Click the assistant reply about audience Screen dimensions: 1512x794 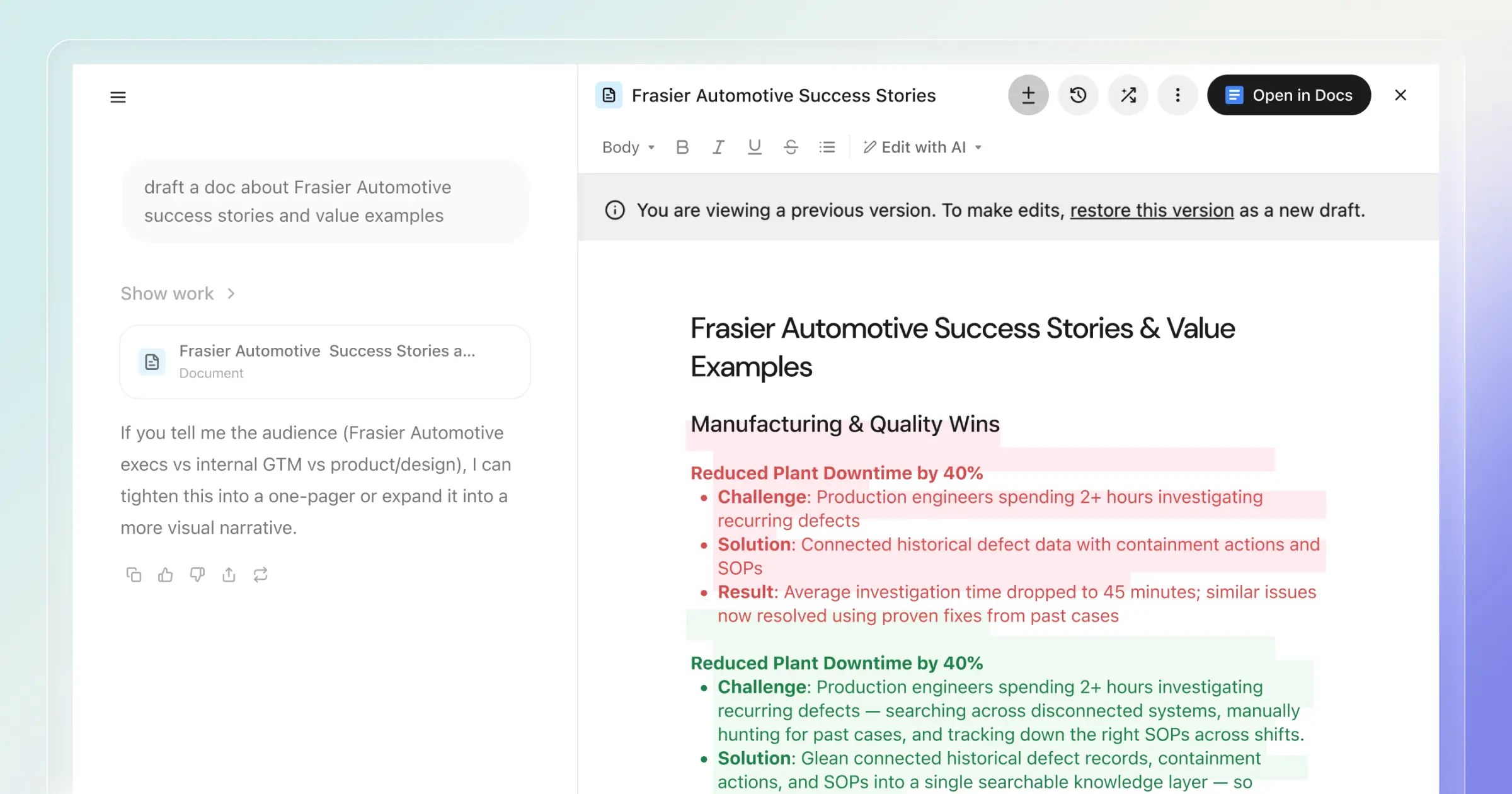[x=316, y=480]
